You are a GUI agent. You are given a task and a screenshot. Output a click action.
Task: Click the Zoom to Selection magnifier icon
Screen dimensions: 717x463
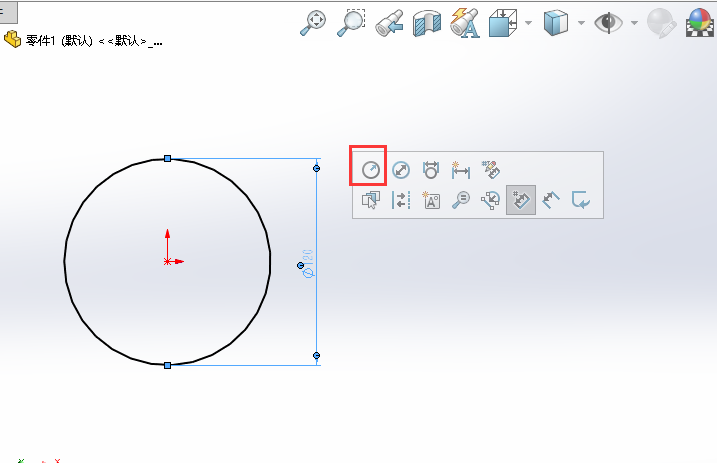[x=460, y=200]
